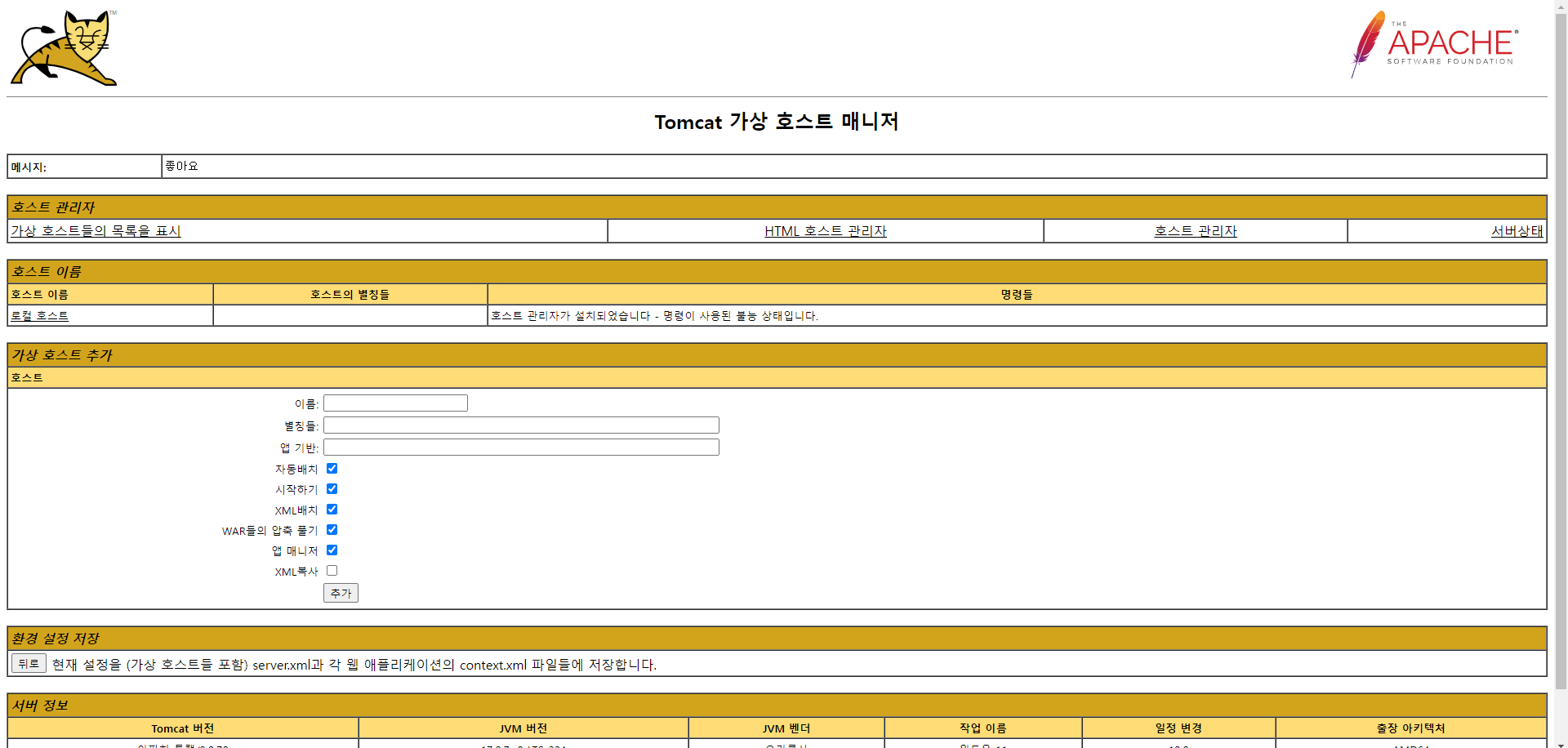Screen dimensions: 1568x748
Task: Click the JVM 버전 column header
Action: point(523,728)
